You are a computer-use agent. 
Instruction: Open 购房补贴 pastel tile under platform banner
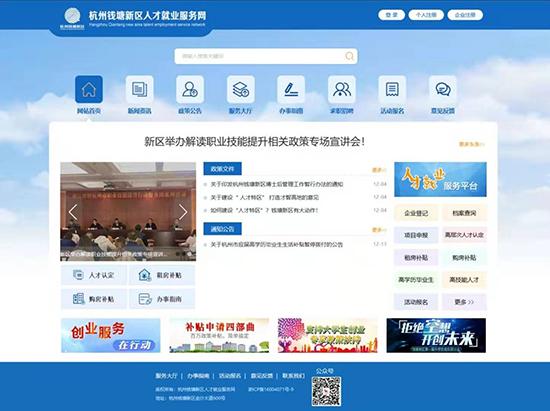coord(464,257)
